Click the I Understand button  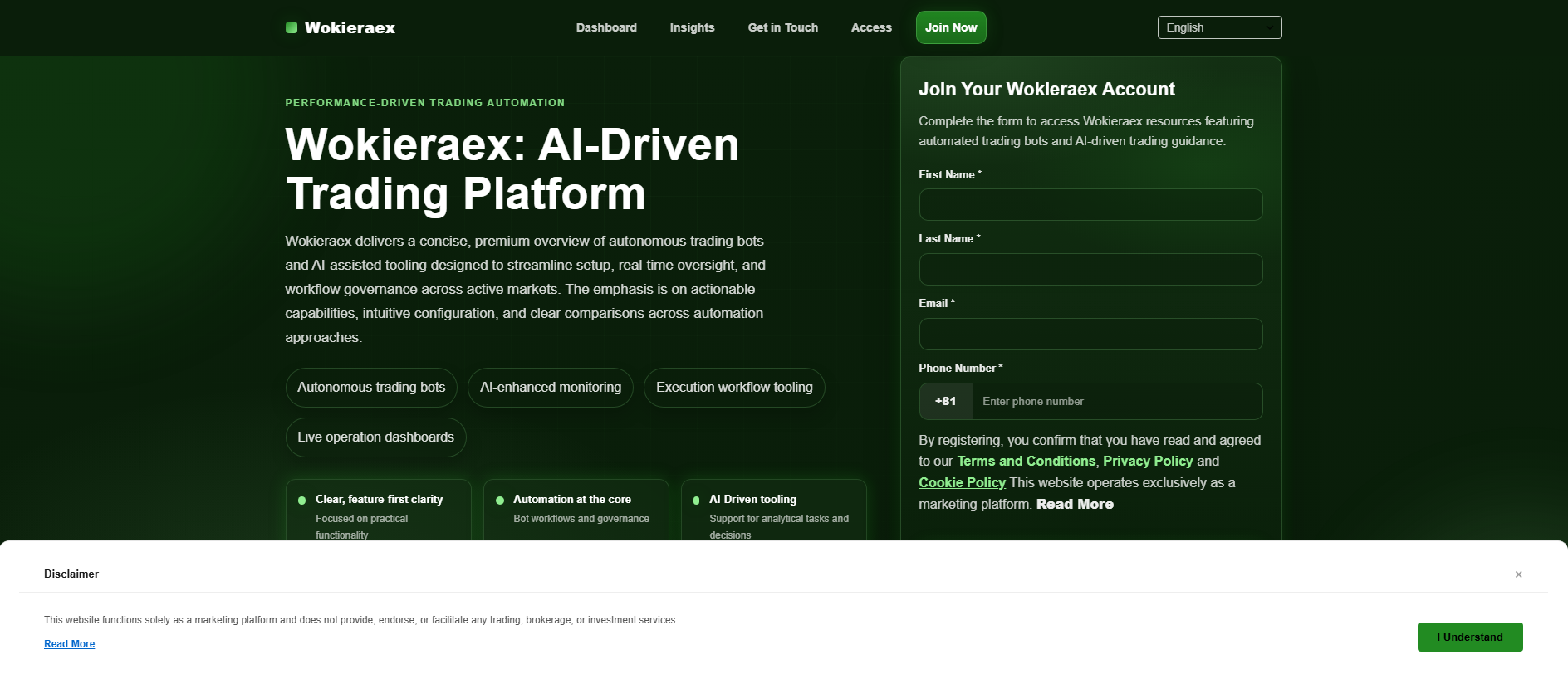[x=1469, y=637]
